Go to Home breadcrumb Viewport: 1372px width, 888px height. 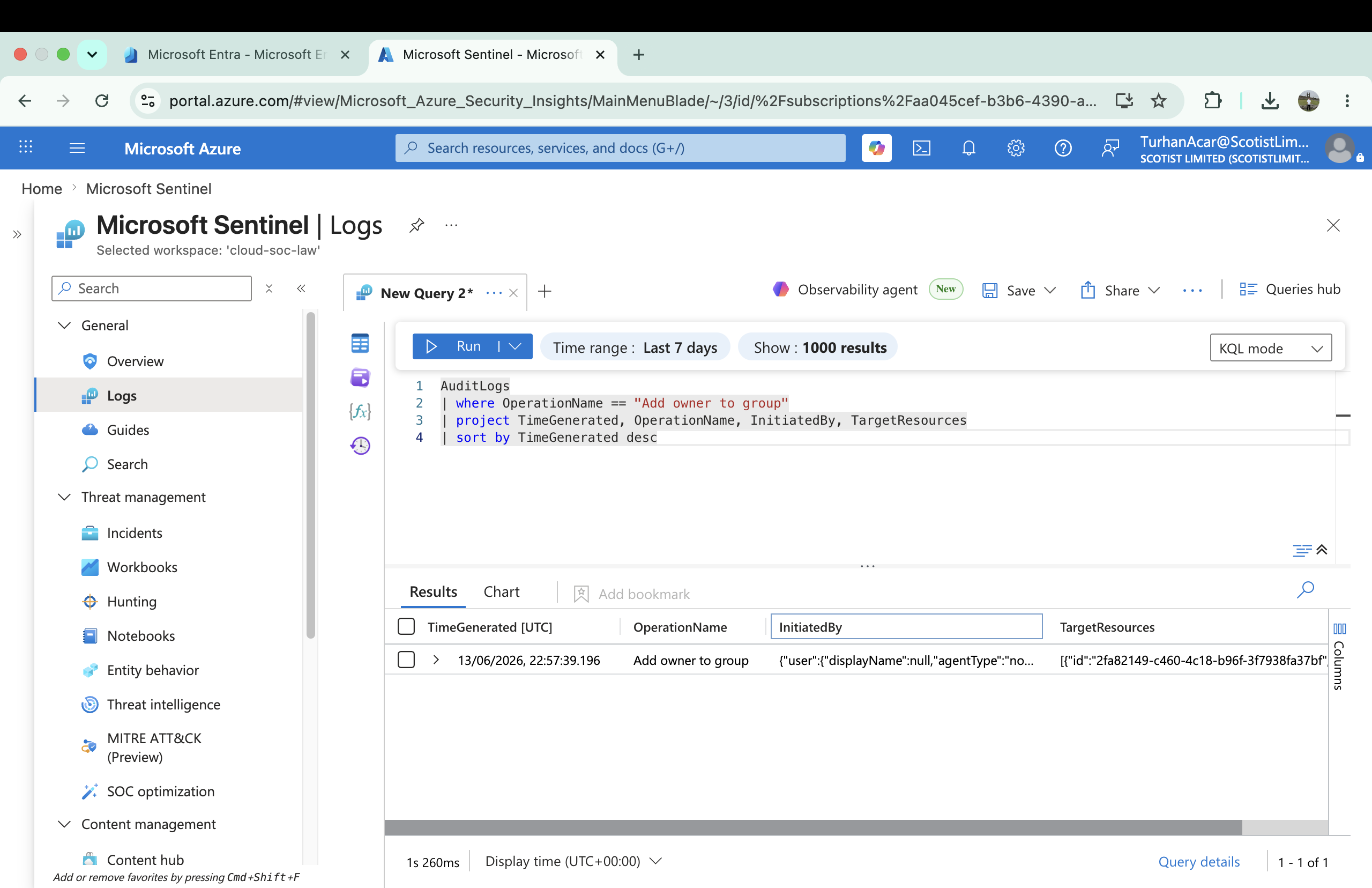(x=41, y=189)
